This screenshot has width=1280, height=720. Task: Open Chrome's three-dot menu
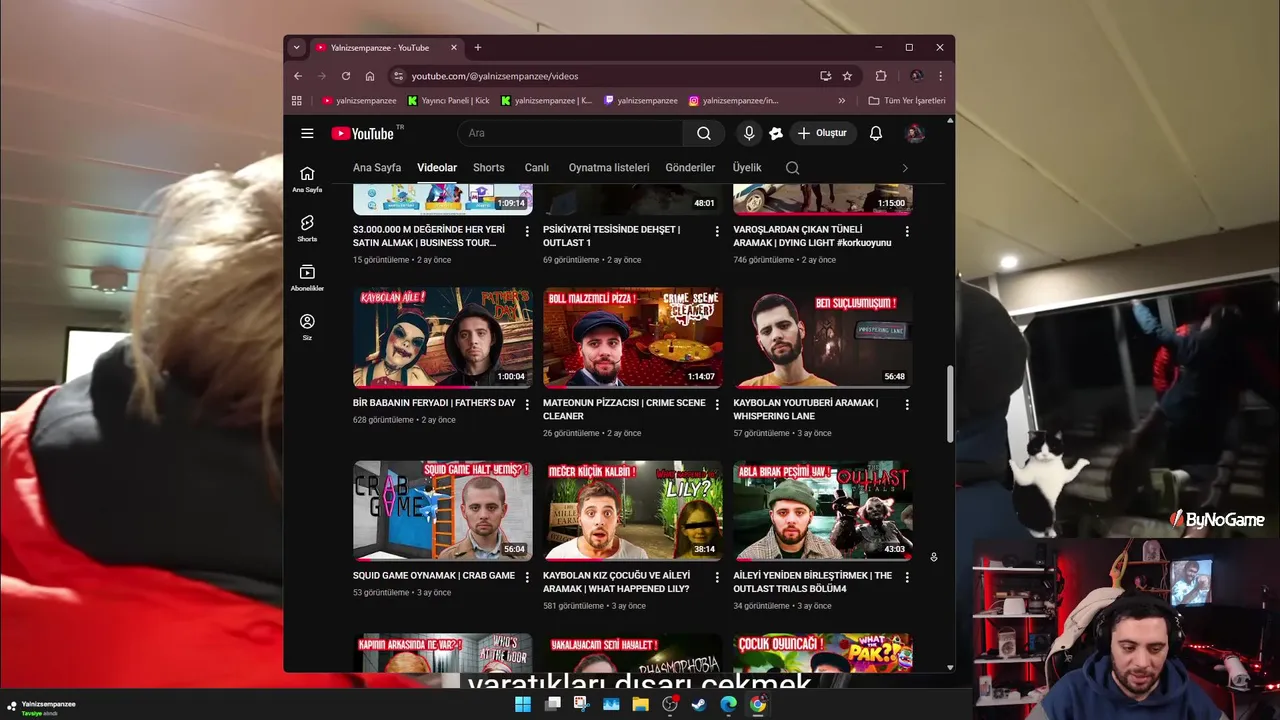[940, 76]
